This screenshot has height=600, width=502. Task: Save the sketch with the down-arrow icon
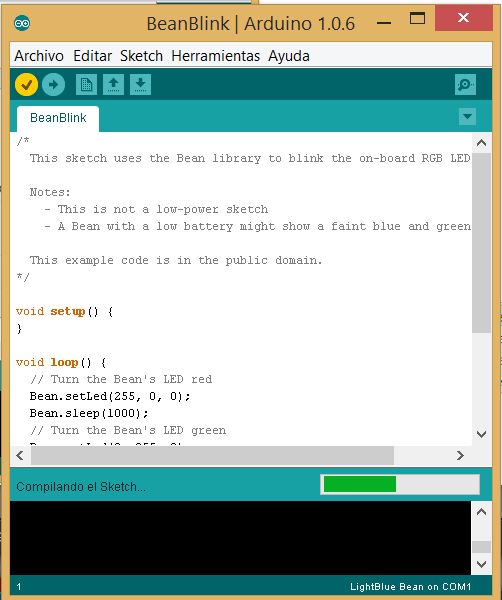[x=140, y=84]
